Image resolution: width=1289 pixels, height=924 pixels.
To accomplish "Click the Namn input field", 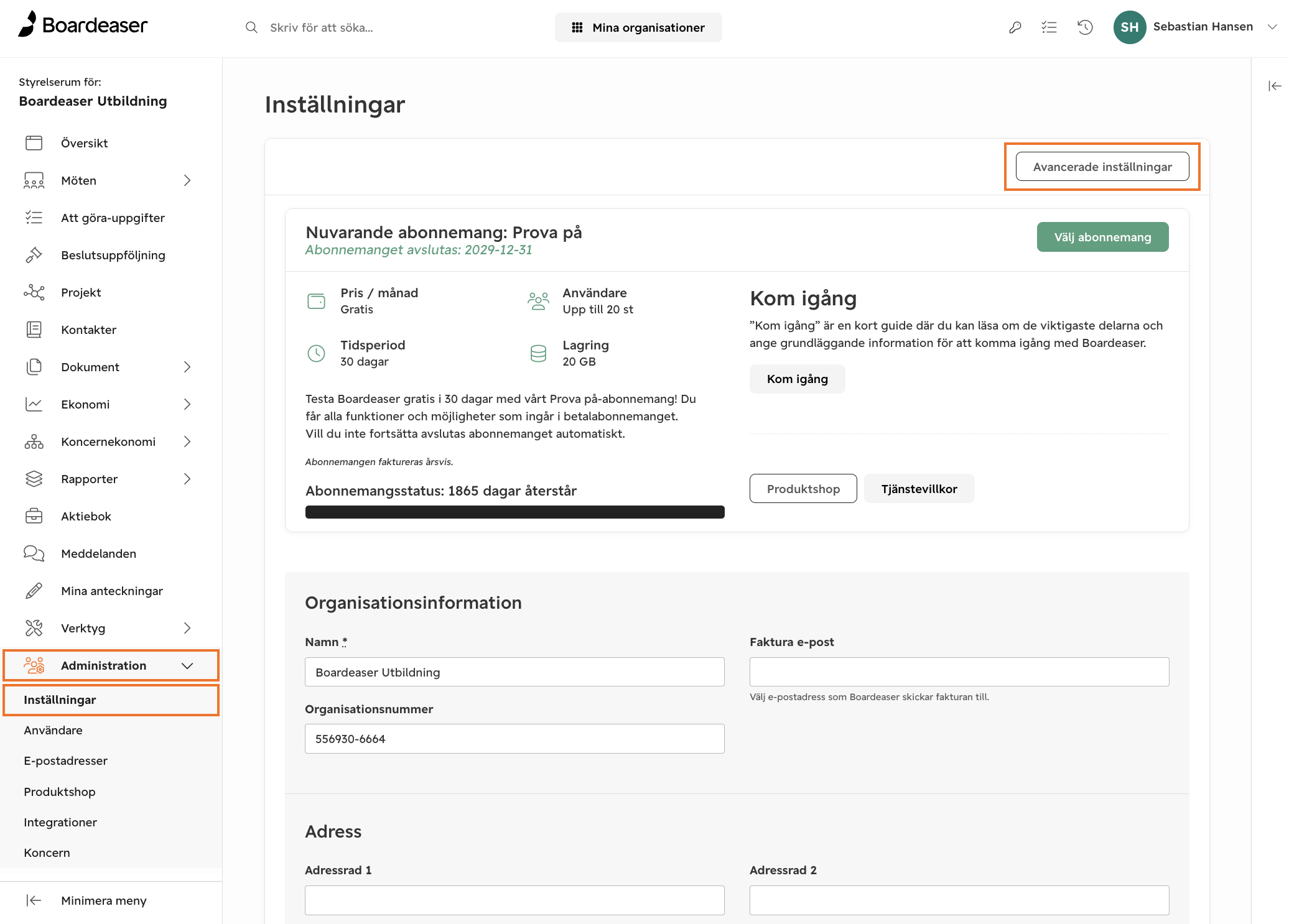I will click(x=514, y=672).
